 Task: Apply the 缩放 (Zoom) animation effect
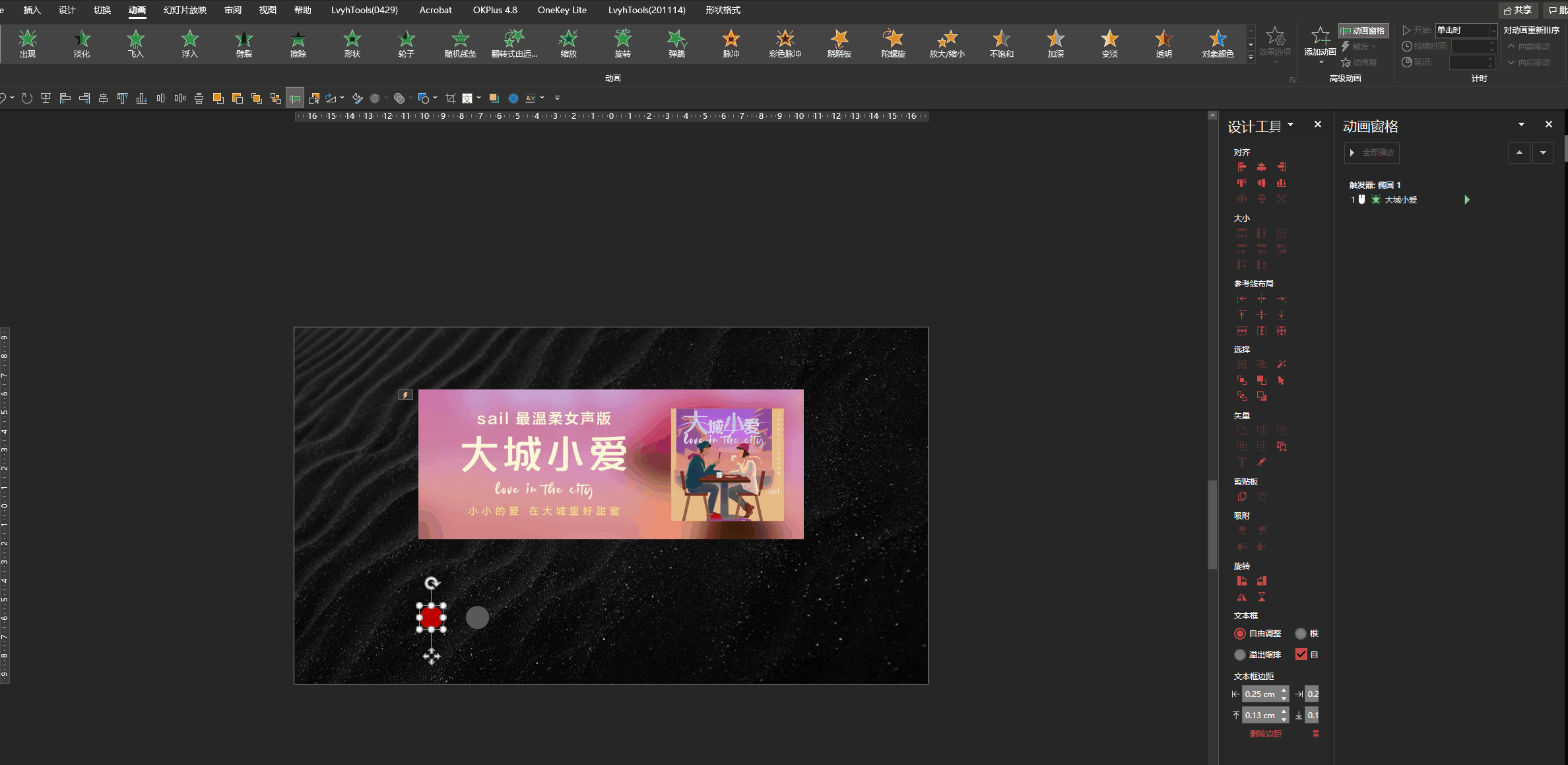(569, 44)
